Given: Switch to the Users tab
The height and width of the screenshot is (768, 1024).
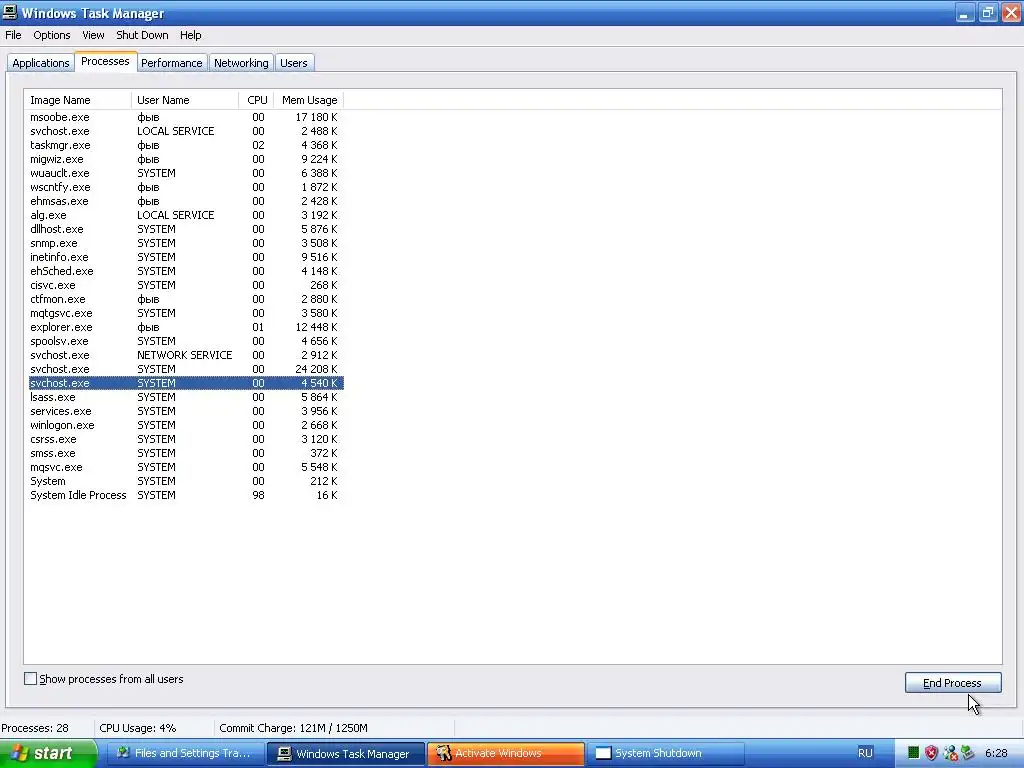Looking at the screenshot, I should coord(294,63).
